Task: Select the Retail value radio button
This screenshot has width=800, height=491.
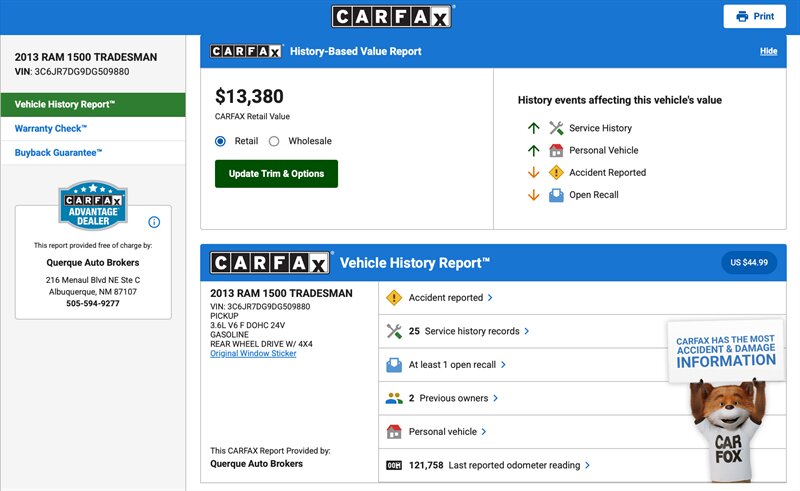Action: coord(221,141)
